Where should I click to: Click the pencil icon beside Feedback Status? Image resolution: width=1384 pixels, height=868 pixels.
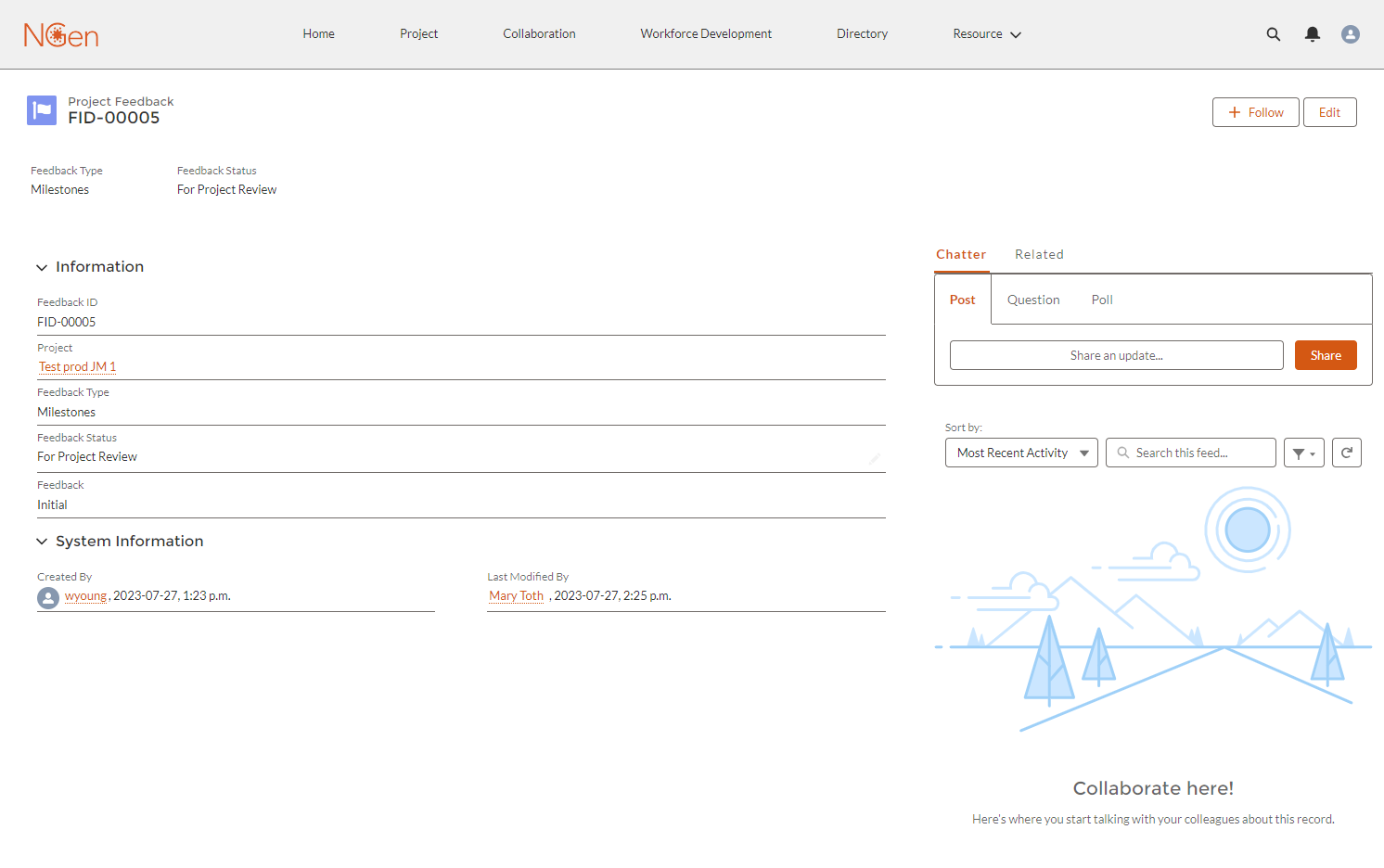coord(874,458)
